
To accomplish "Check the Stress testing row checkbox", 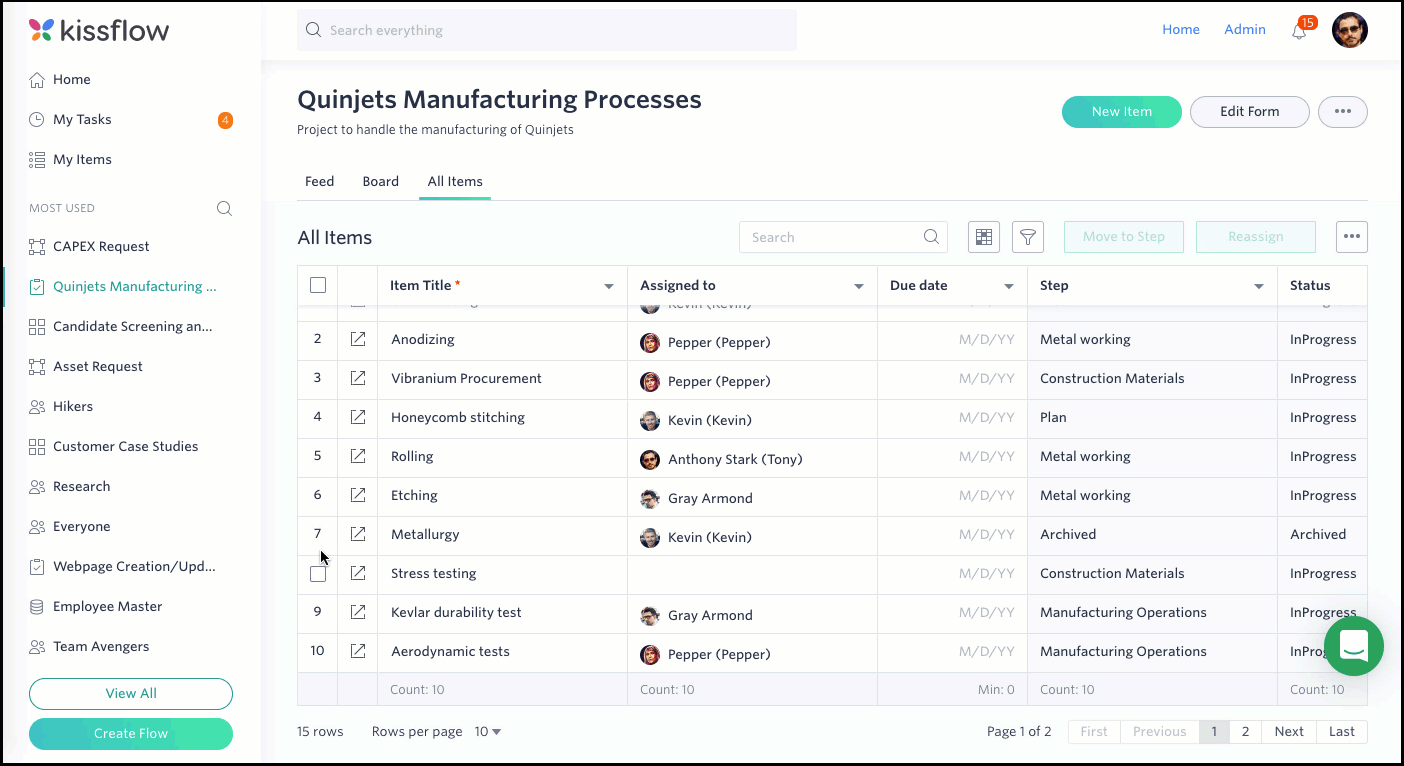I will point(318,574).
